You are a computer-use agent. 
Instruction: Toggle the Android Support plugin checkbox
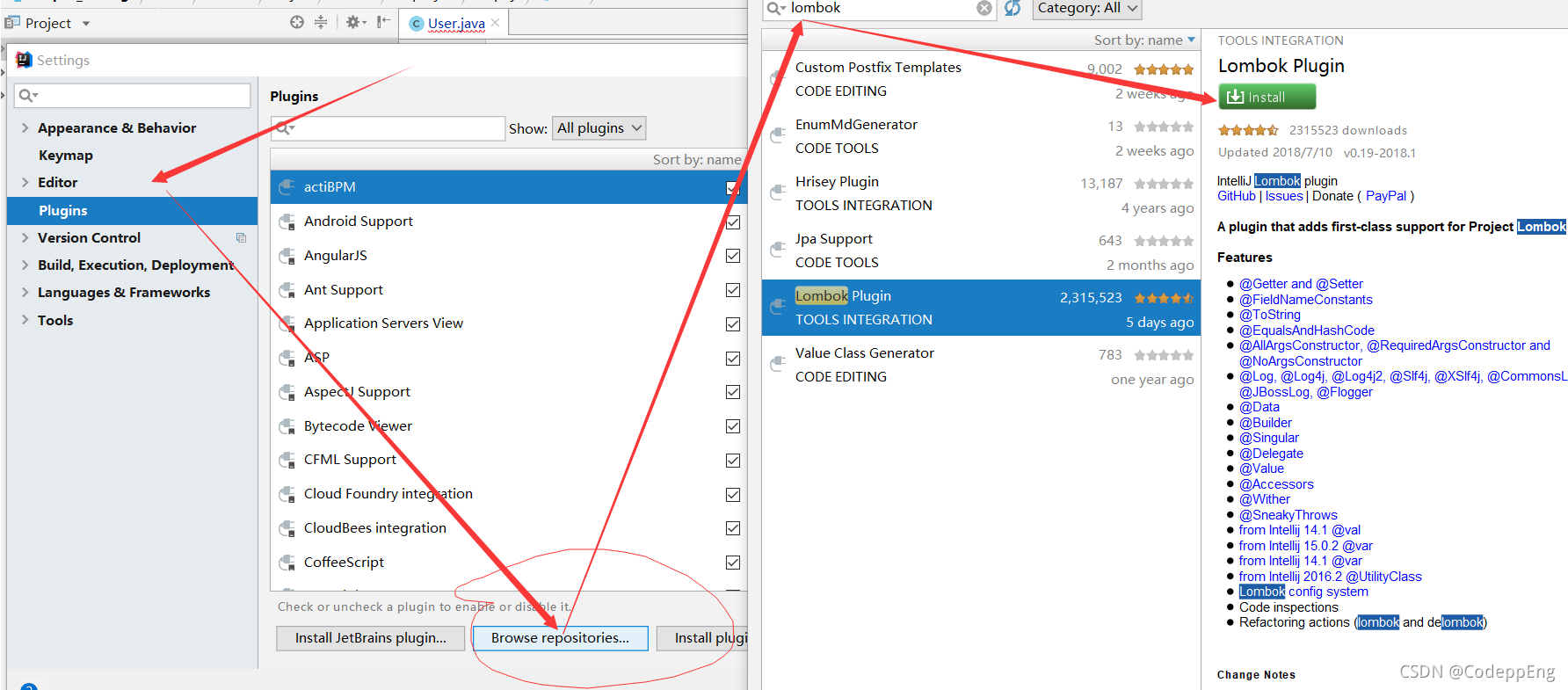[733, 222]
